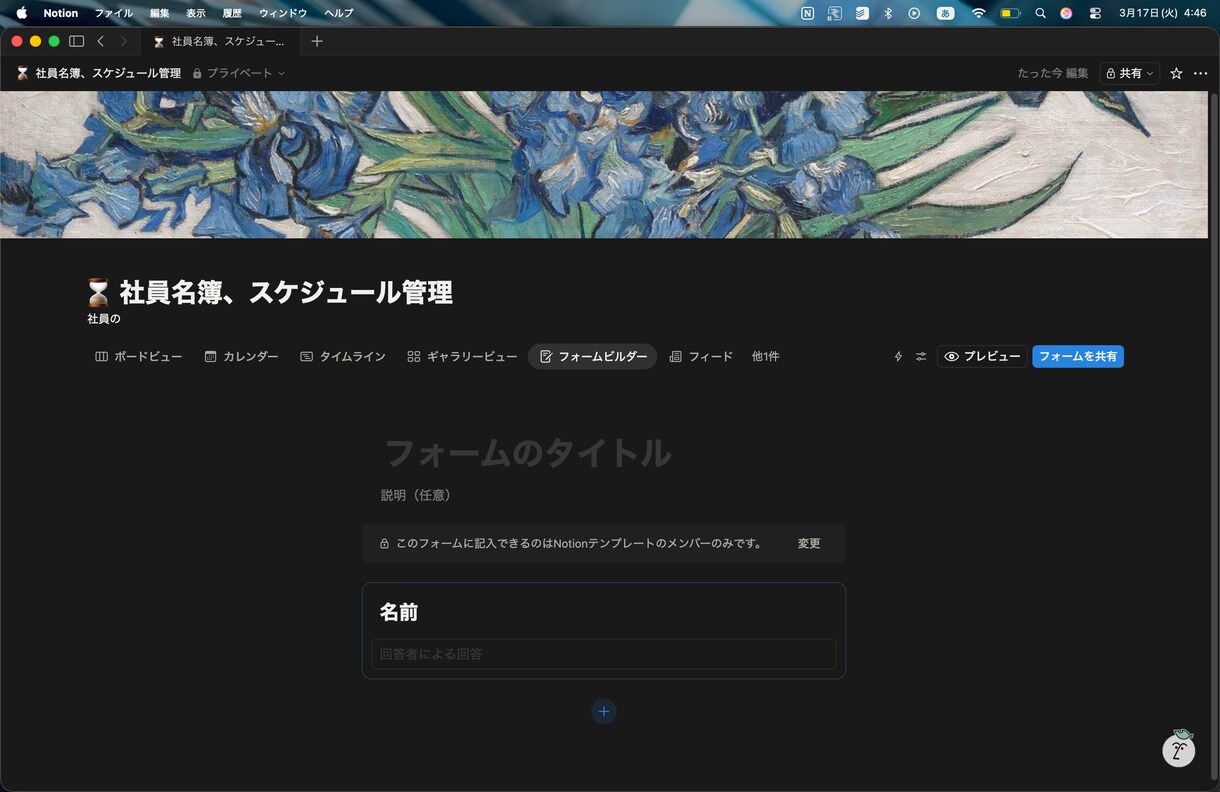Go forward with the right arrow
1220x792 pixels.
pyautogui.click(x=123, y=41)
